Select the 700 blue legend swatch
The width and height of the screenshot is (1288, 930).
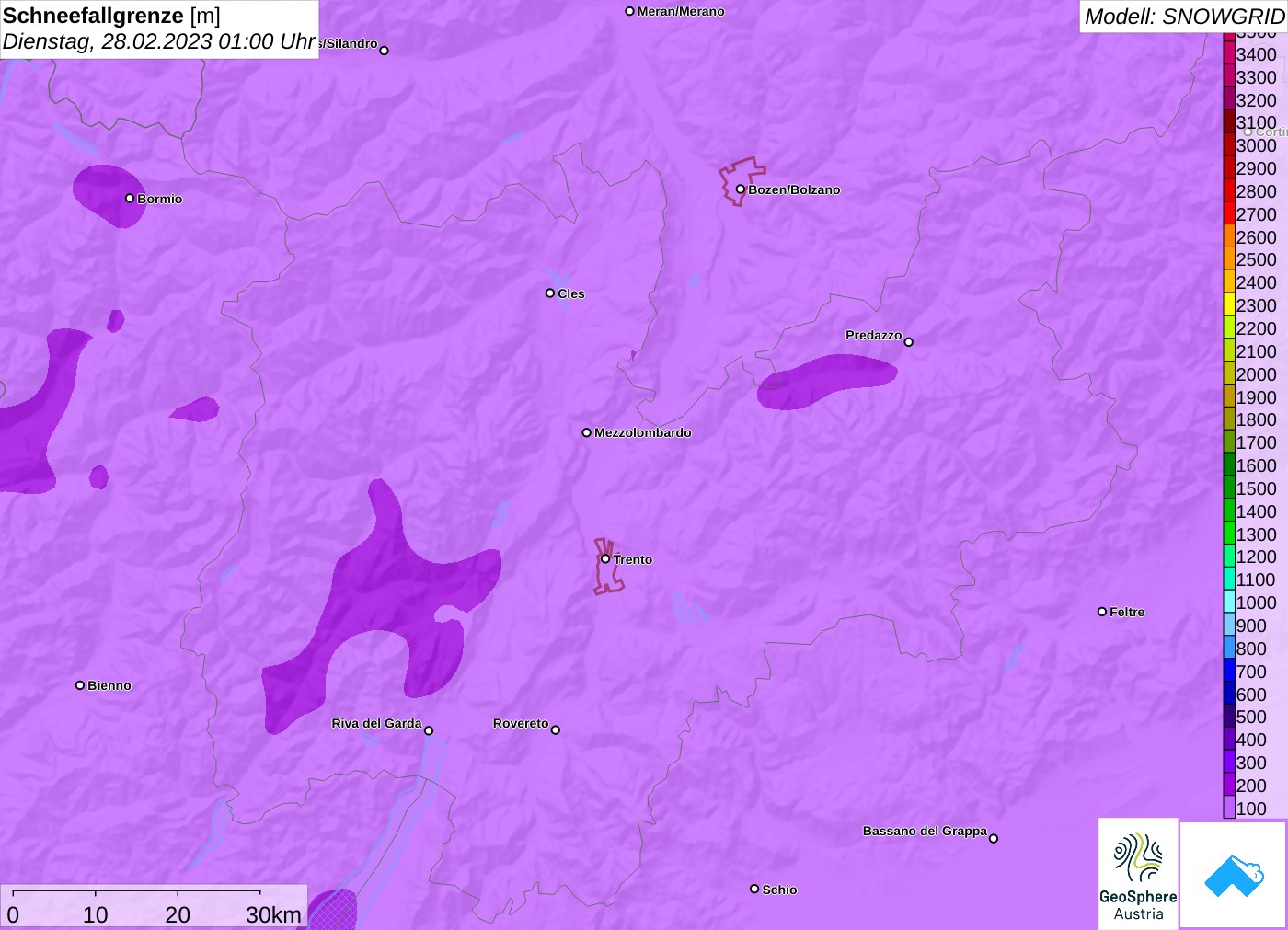(1229, 671)
